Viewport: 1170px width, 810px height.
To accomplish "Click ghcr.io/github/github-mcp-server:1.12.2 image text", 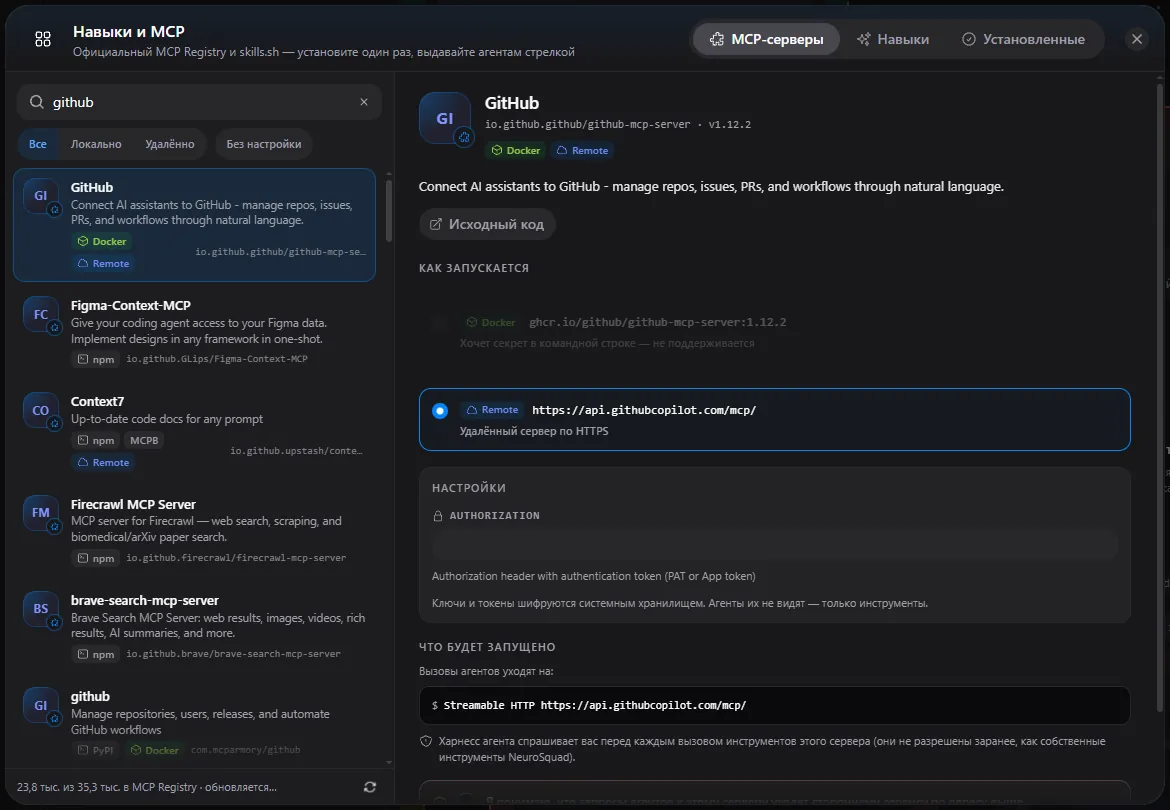I will tap(657, 323).
